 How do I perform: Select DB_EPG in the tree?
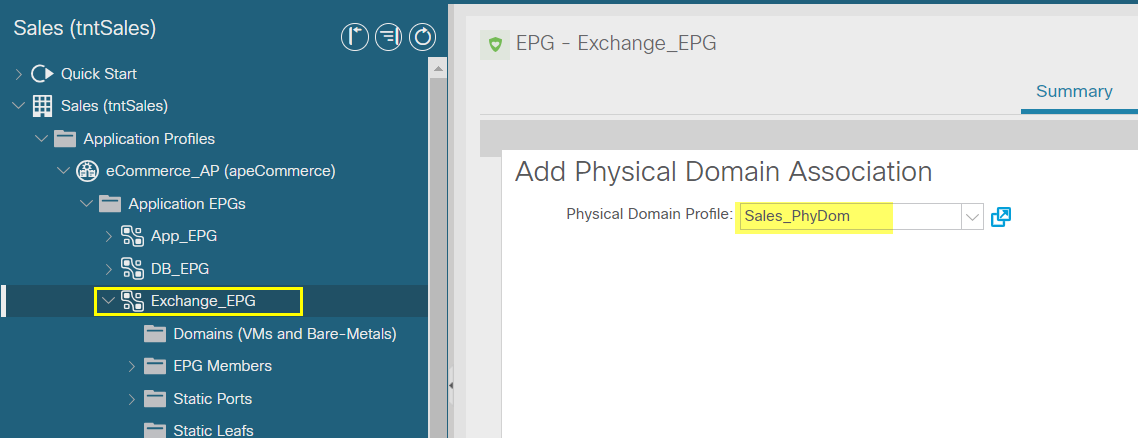click(x=180, y=269)
